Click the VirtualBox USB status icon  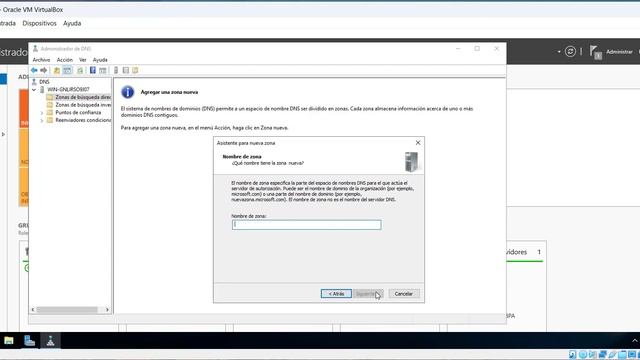[612, 355]
